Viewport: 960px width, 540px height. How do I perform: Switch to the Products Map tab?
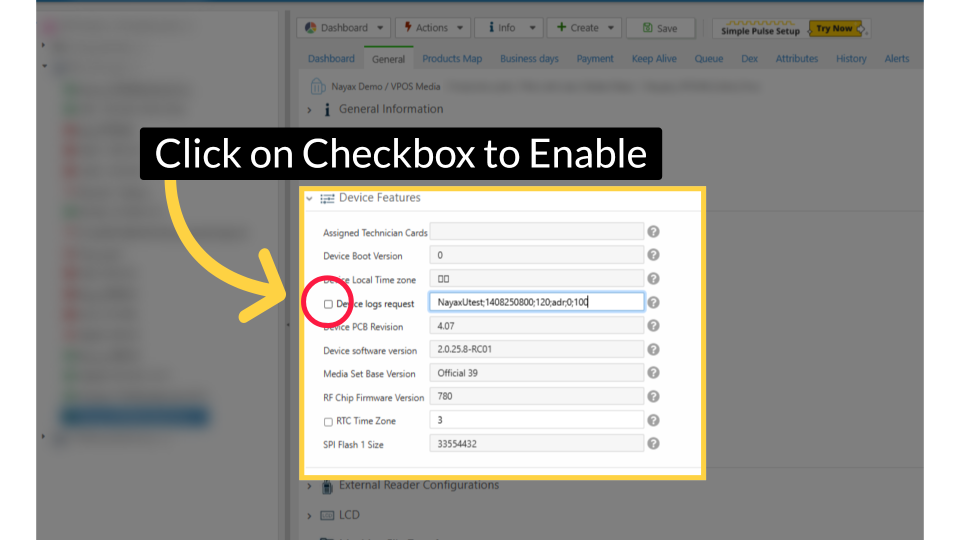coord(452,59)
